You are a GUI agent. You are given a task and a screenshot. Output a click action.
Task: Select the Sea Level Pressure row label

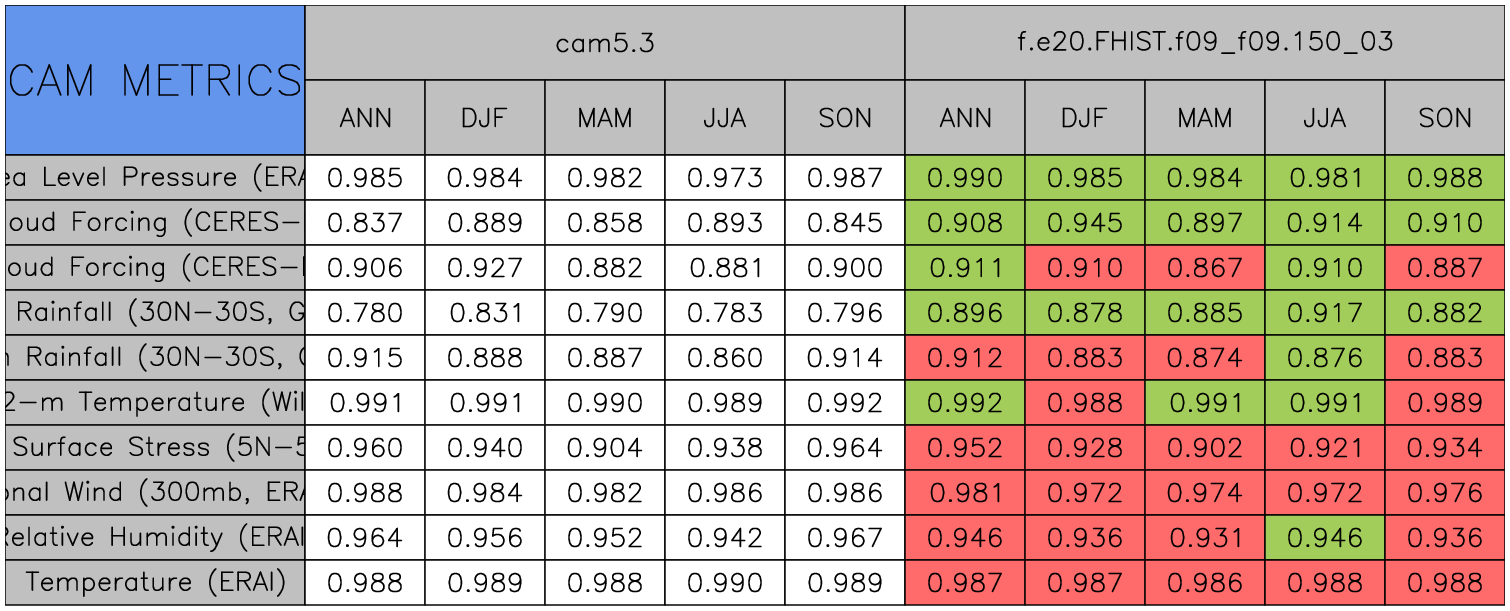pyautogui.click(x=155, y=178)
